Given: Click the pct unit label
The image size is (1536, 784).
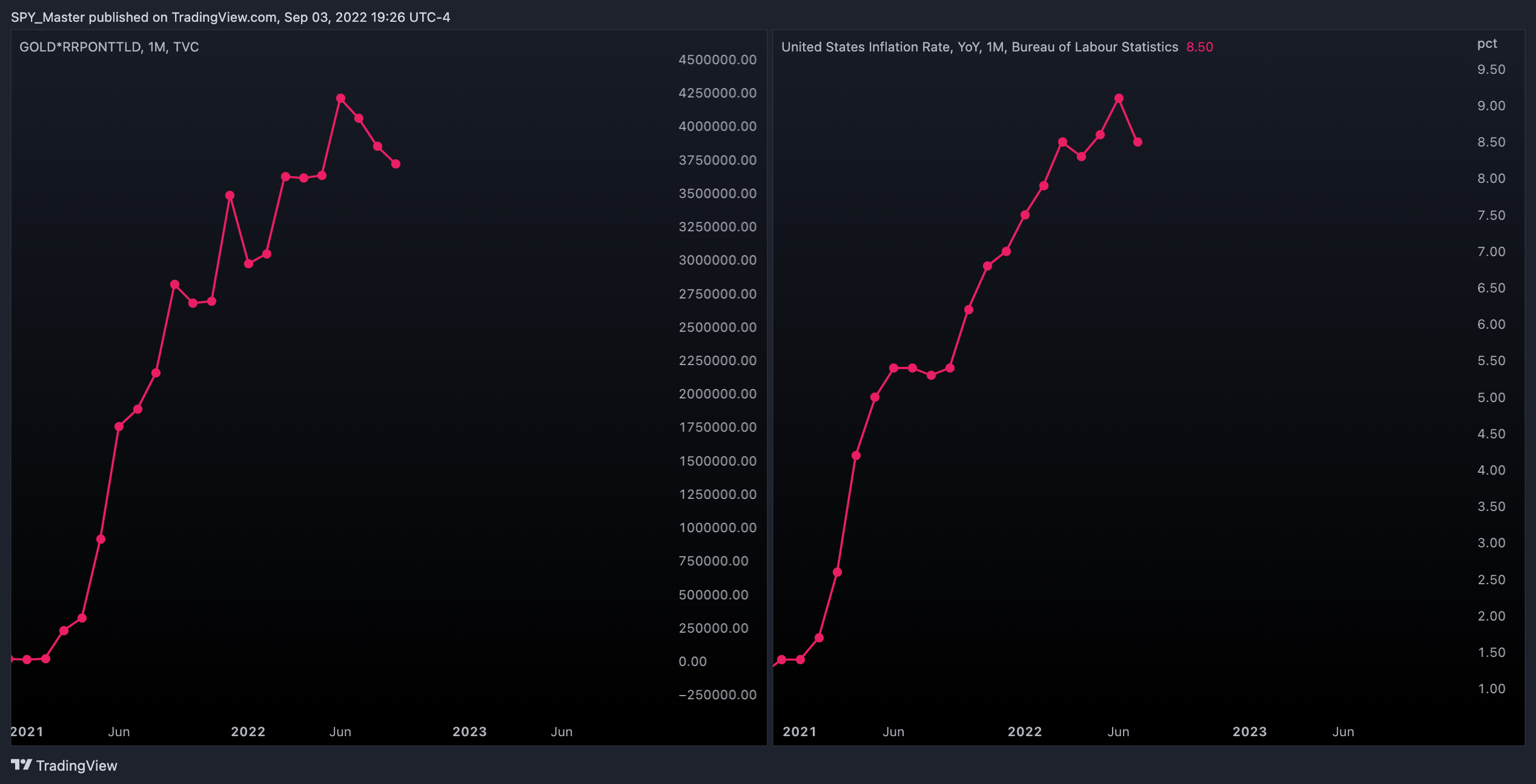Looking at the screenshot, I should click(x=1487, y=44).
